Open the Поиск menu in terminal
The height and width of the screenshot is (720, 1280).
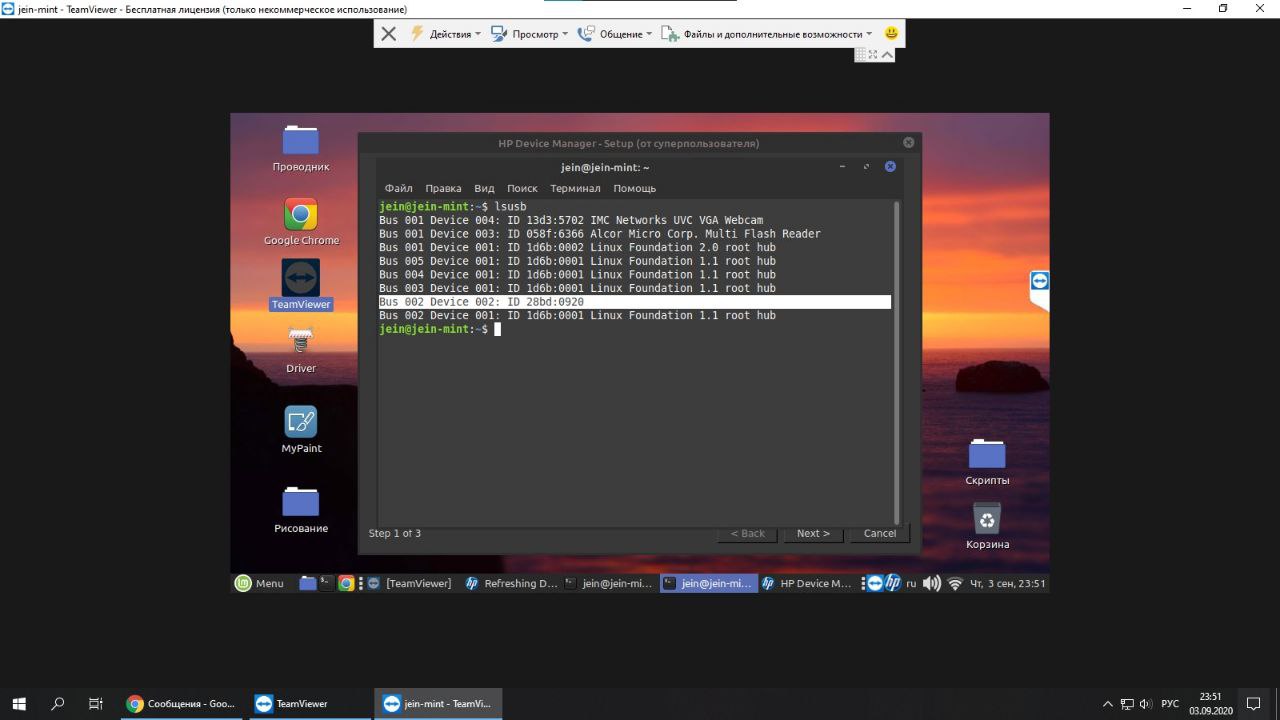(522, 188)
